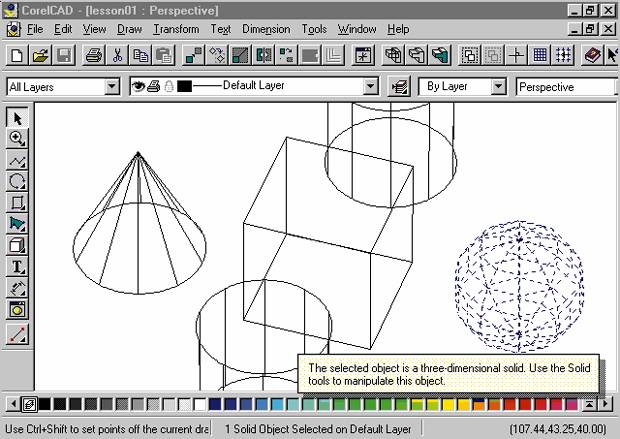Viewport: 620px width, 439px height.
Task: Select the teal Shape edit tool
Action: point(17,224)
